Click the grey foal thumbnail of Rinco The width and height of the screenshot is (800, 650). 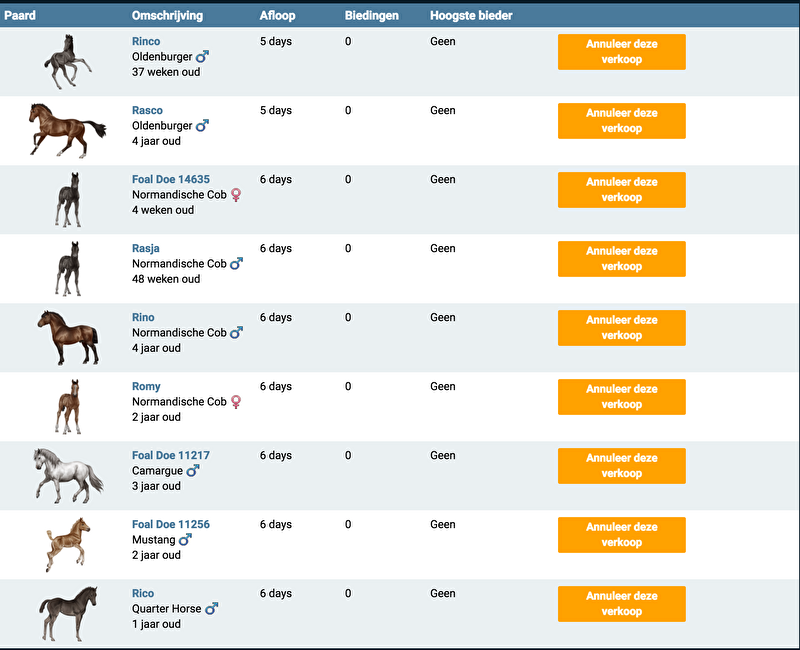[66, 62]
